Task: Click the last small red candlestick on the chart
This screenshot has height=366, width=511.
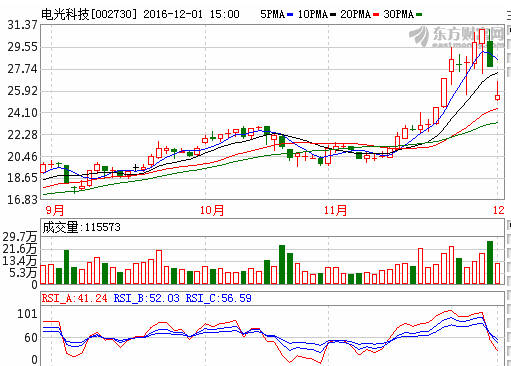Action: tap(497, 97)
